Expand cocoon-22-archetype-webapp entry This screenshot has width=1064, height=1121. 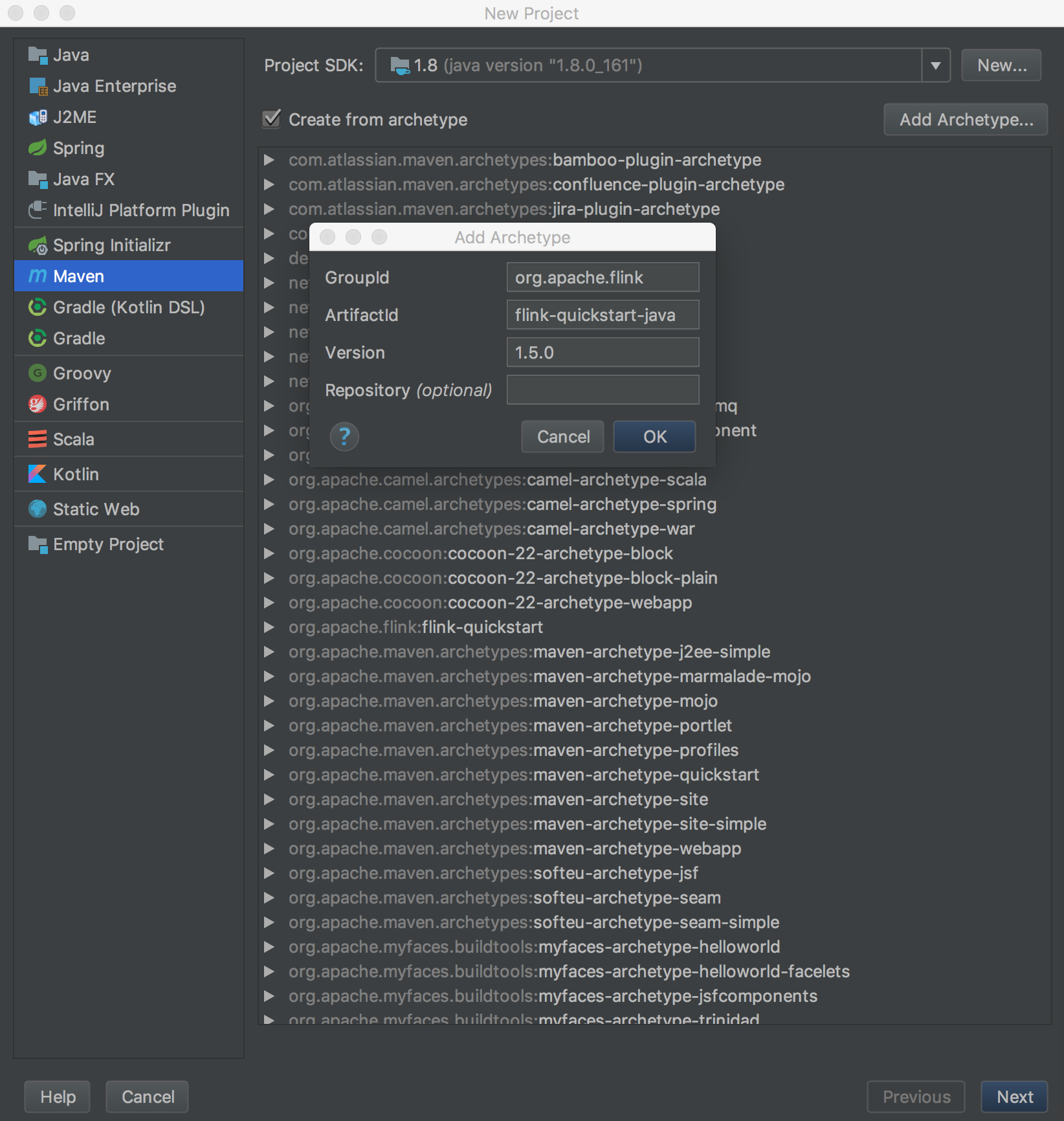(269, 603)
